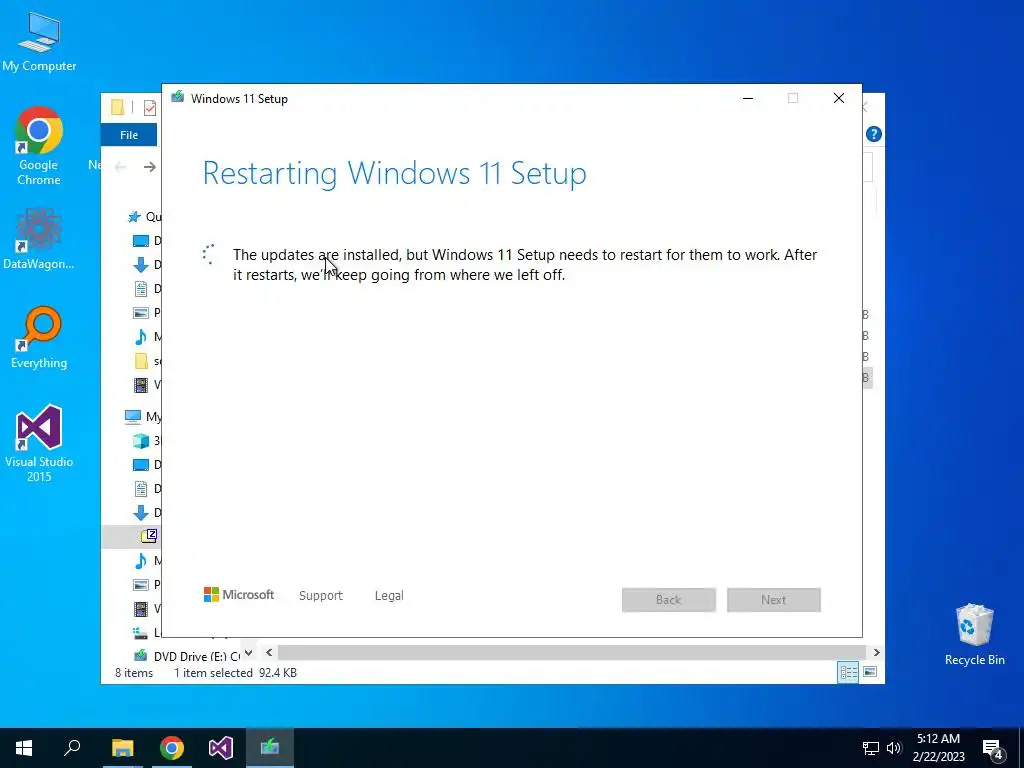This screenshot has height=768, width=1024.
Task: Open the notification center with 4 alerts
Action: coord(993,750)
